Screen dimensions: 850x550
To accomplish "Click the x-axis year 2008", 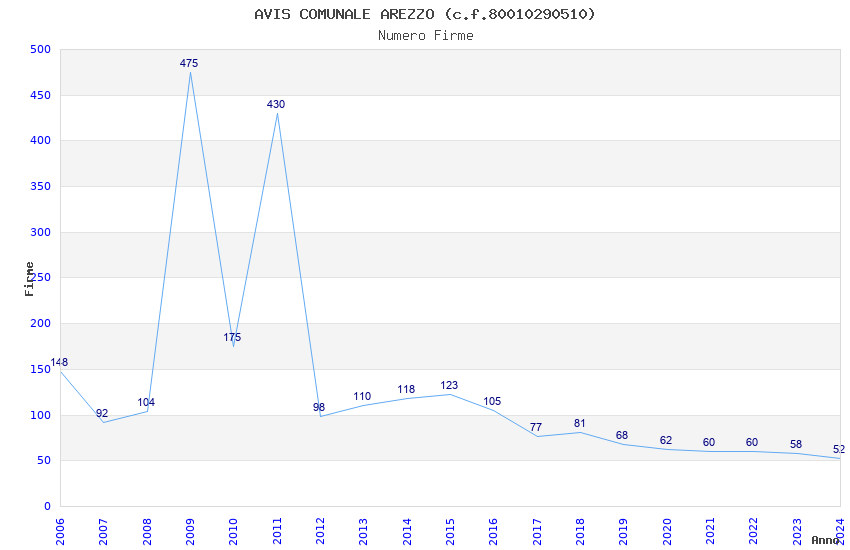I will (146, 531).
